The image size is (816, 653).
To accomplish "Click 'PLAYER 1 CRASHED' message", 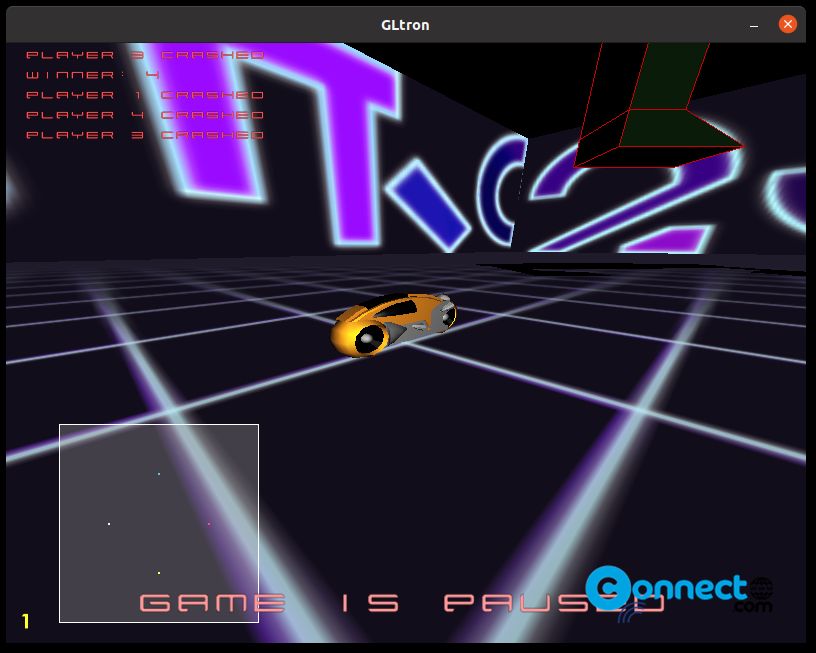I will tap(145, 95).
